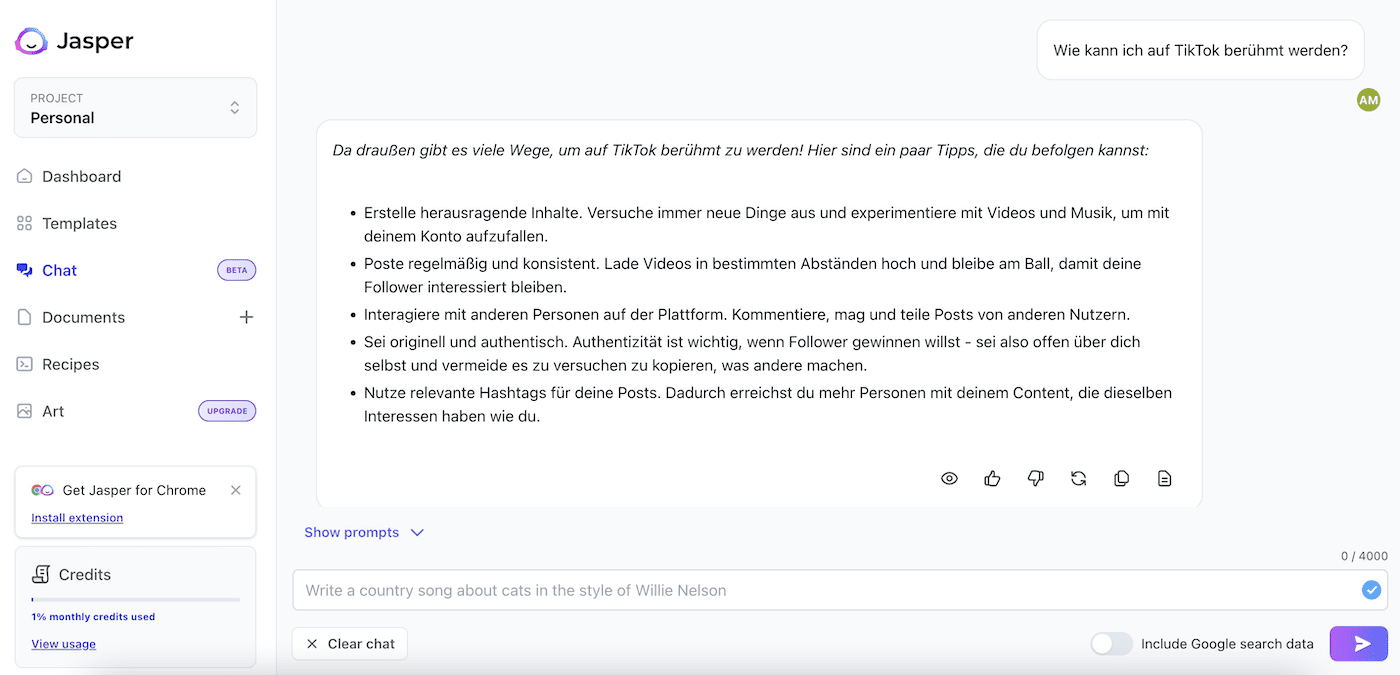Click the Recipes terminal icon

(x=25, y=365)
